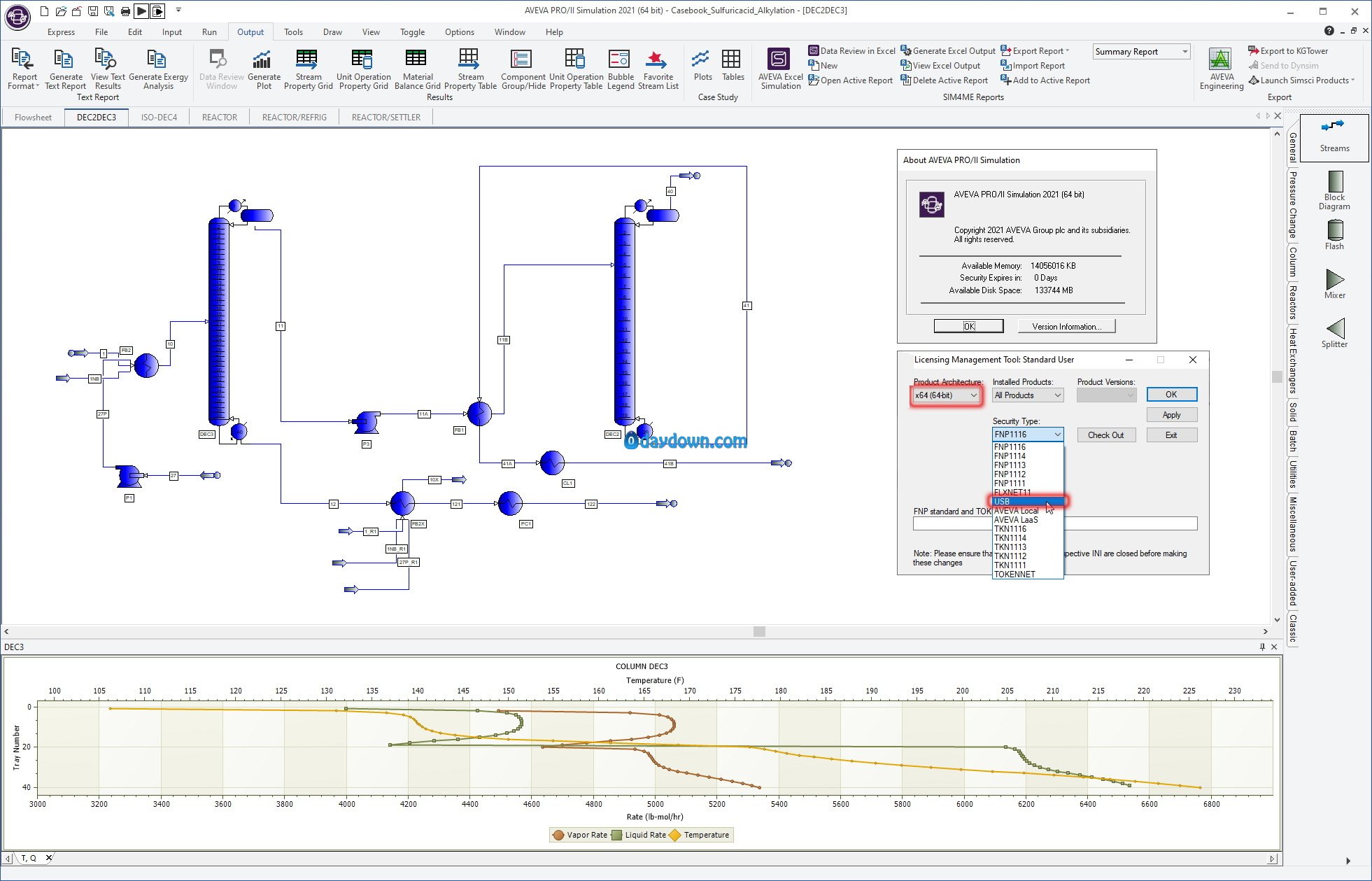This screenshot has width=1372, height=881.
Task: Show the Bubble Legend
Action: [621, 69]
